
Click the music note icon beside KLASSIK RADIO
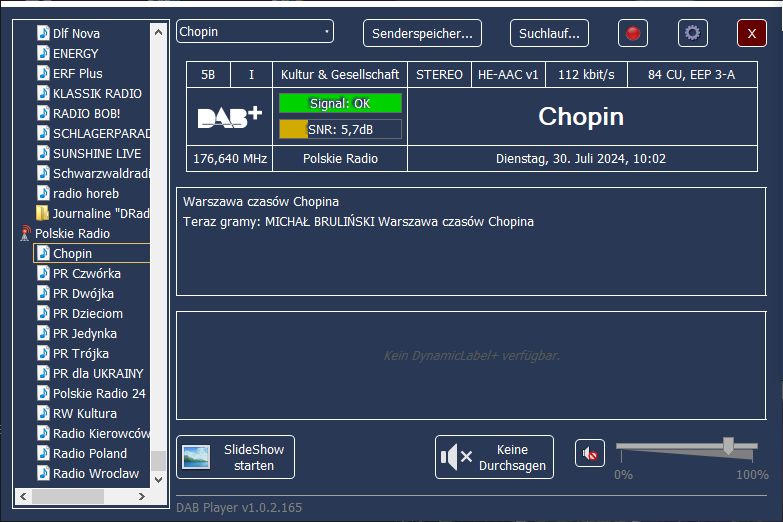[43, 94]
